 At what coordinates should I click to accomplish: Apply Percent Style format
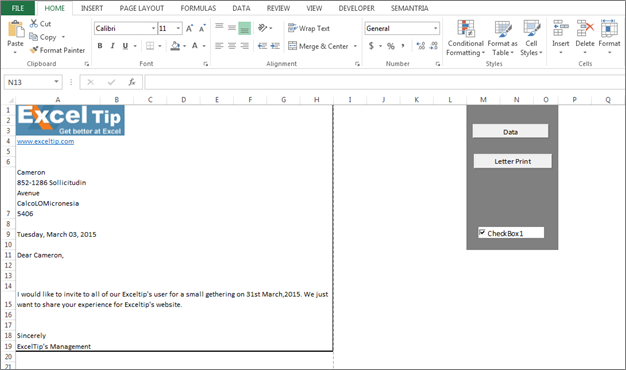[391, 46]
